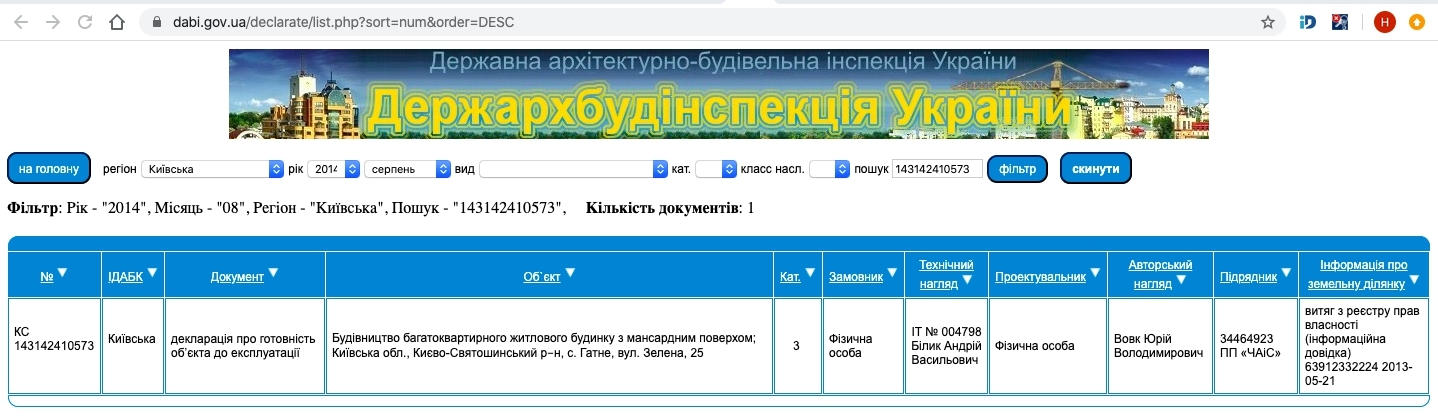The image size is (1438, 418).
Task: Click the Авторський нагляд header link
Action: coord(1160,273)
